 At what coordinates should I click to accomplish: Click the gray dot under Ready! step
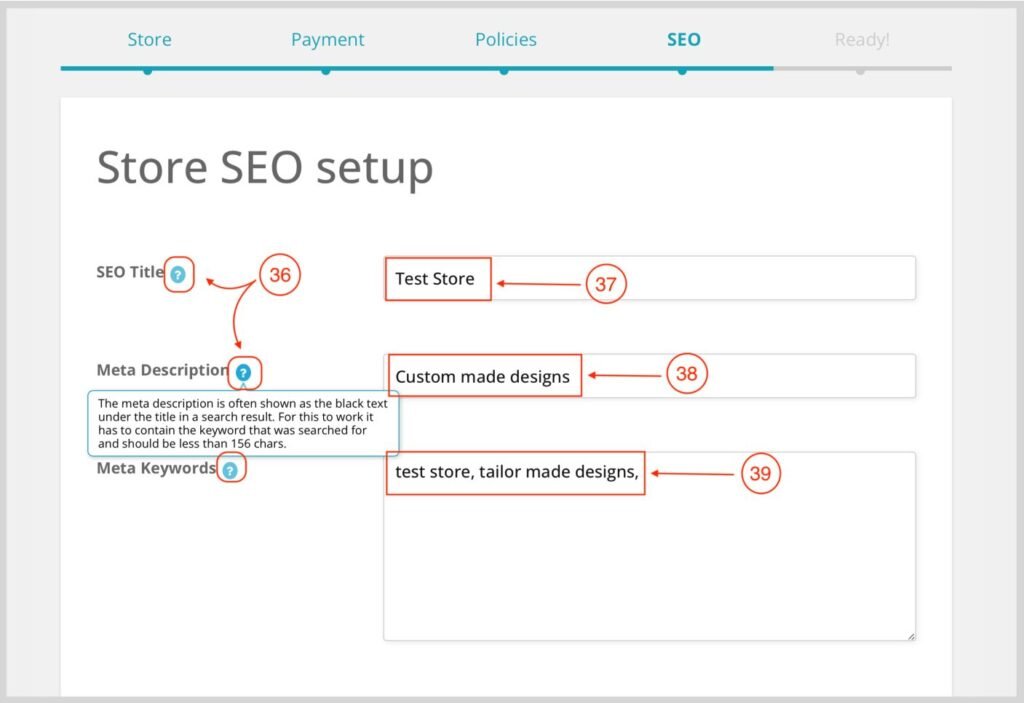pos(861,71)
